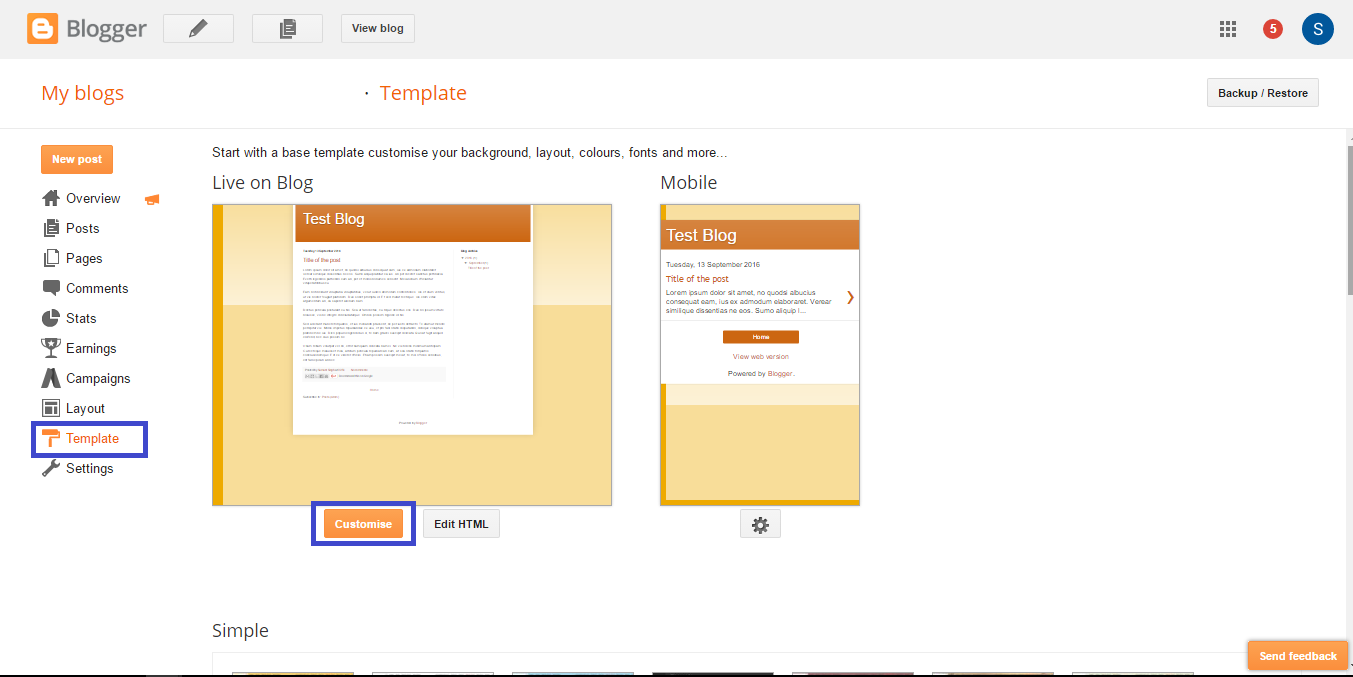1353x677 pixels.
Task: Open Comments using the speech bubble icon
Action: click(x=50, y=288)
